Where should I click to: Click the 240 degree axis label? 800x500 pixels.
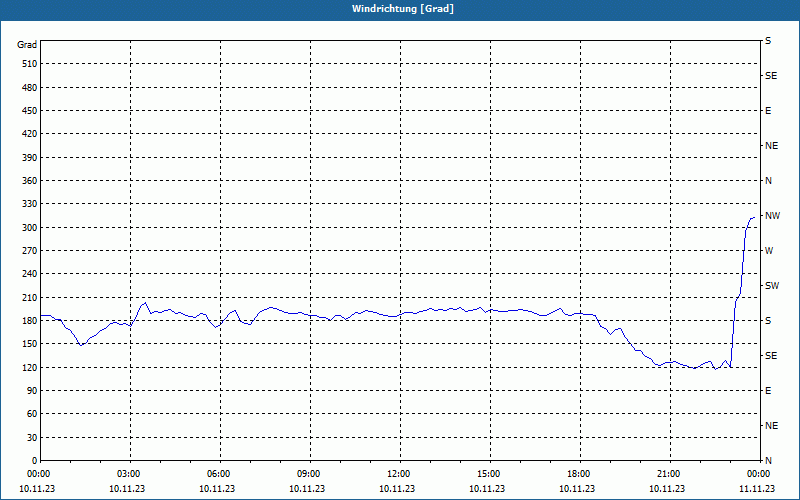click(x=30, y=274)
